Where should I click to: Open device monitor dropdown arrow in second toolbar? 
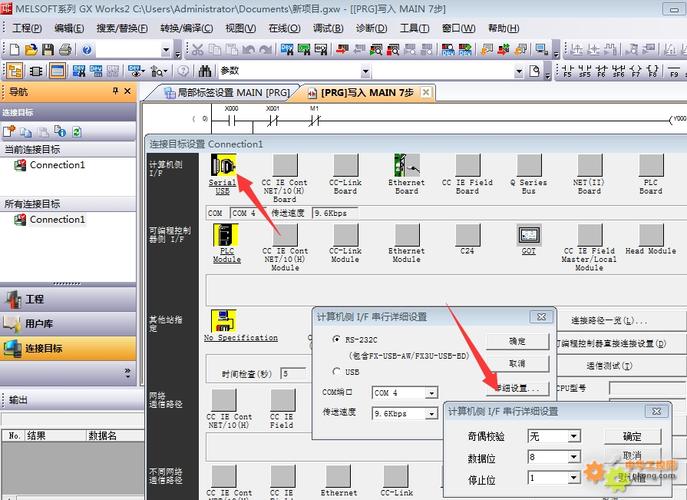(x=143, y=71)
